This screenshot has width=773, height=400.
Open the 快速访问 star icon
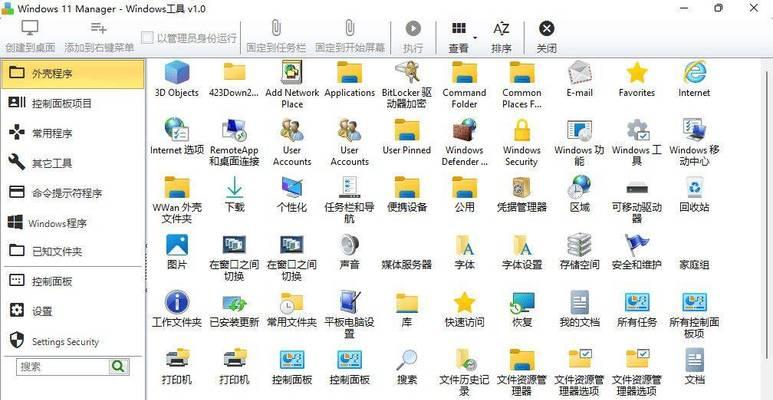(464, 302)
